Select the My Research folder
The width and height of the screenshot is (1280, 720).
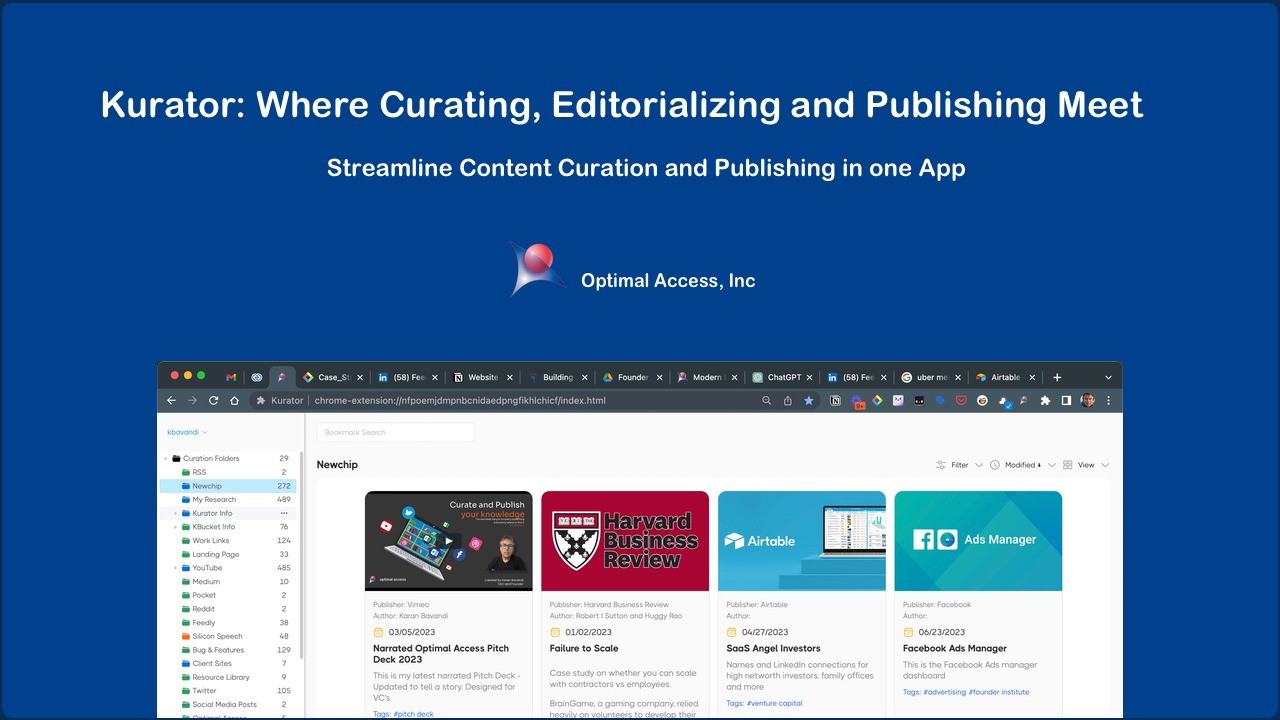click(228, 499)
